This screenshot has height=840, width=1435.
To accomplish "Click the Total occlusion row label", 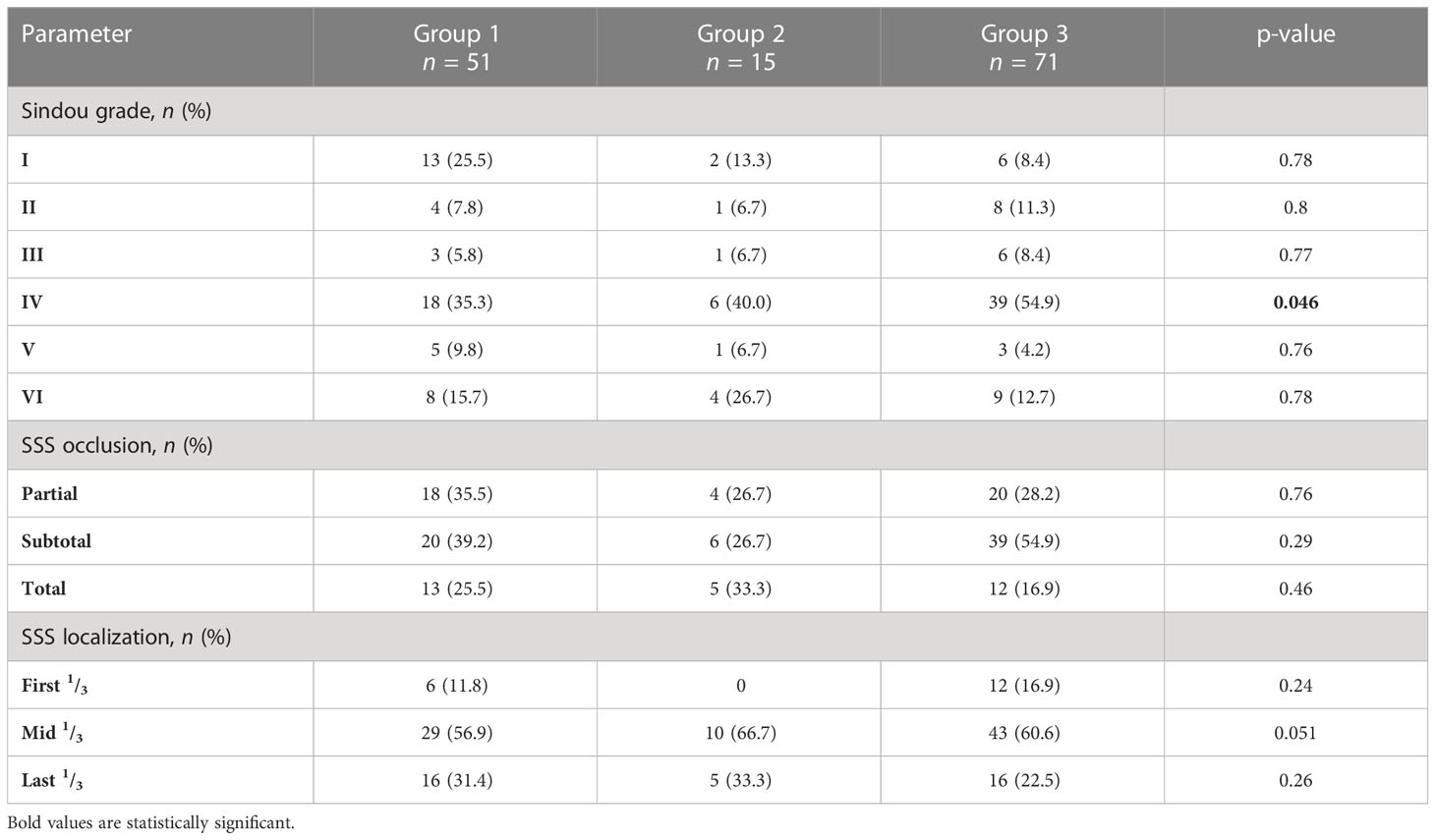I will [43, 588].
